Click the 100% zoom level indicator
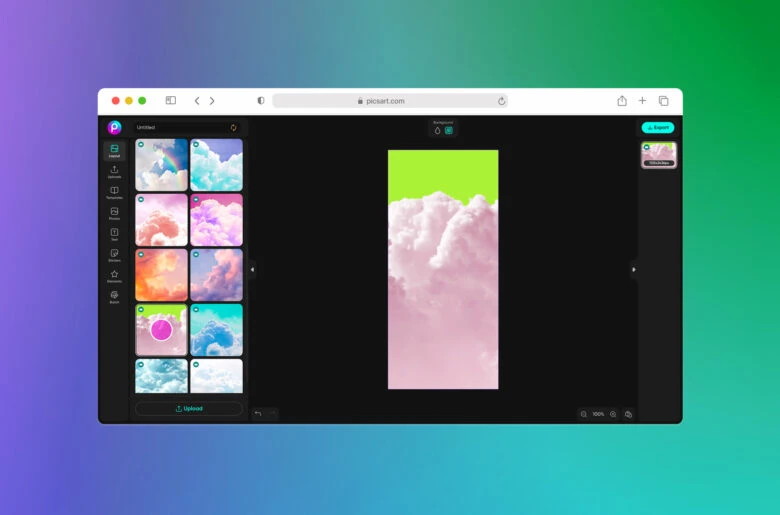 pyautogui.click(x=598, y=414)
